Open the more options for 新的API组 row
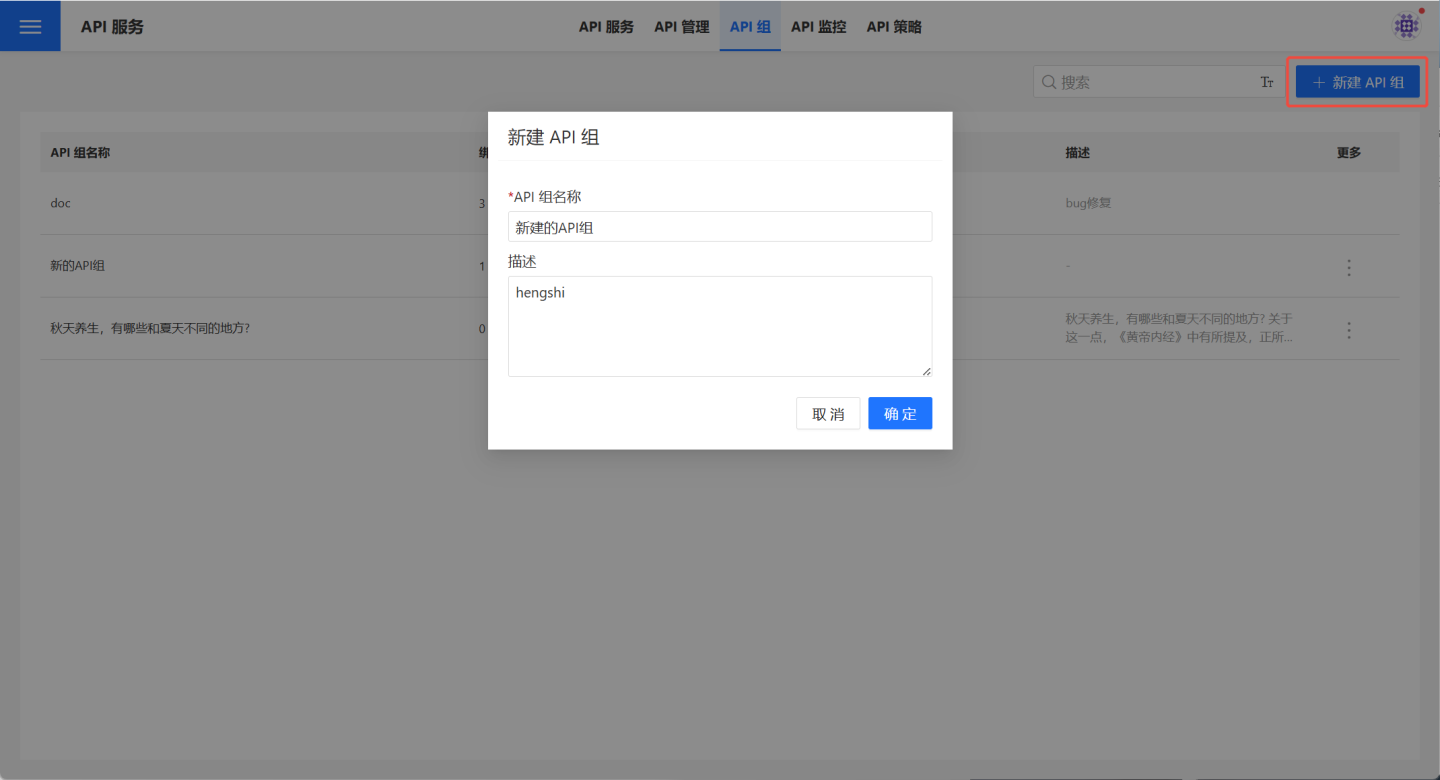This screenshot has width=1440, height=780. (1349, 267)
